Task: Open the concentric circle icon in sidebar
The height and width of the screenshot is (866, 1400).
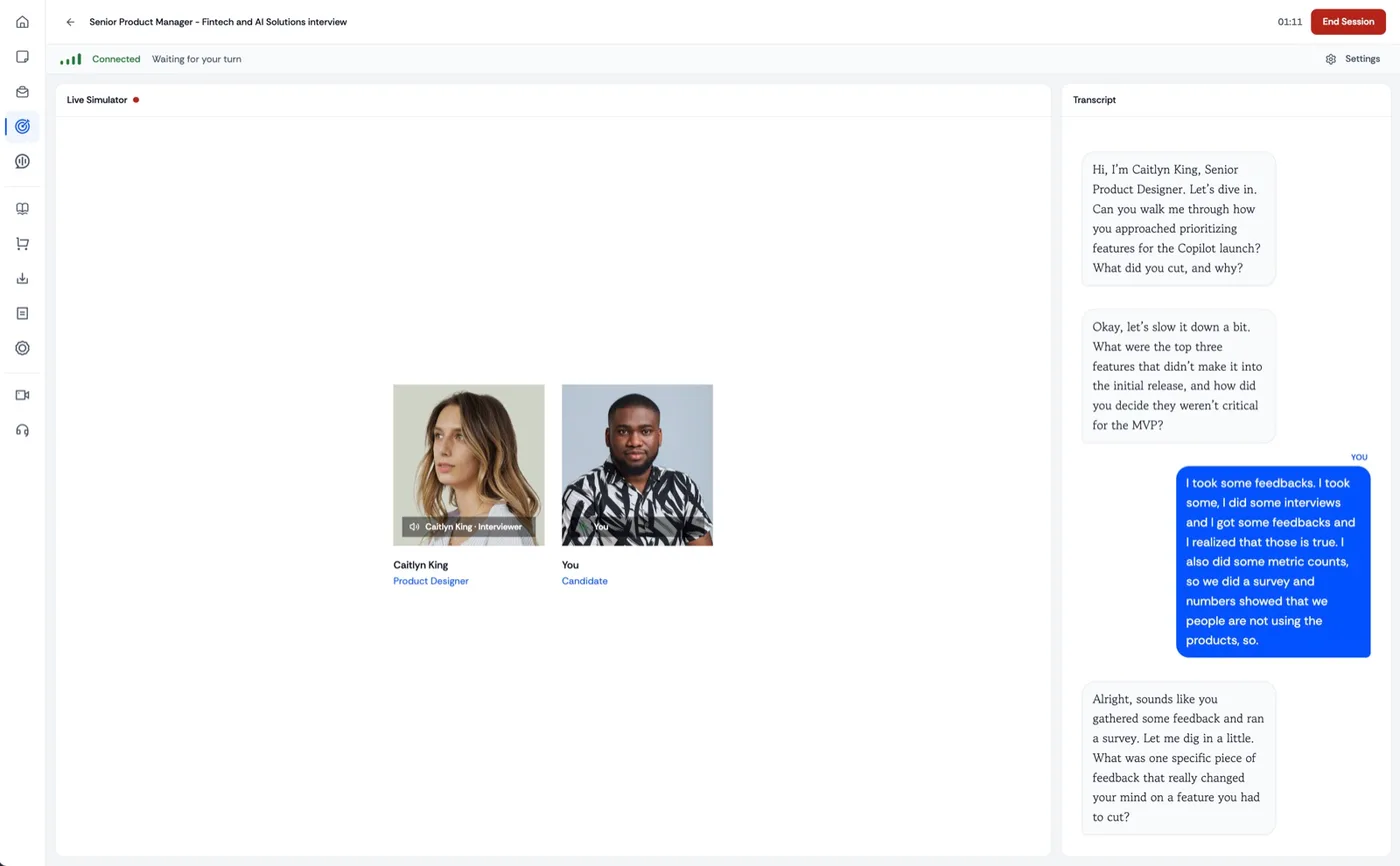Action: pyautogui.click(x=22, y=348)
